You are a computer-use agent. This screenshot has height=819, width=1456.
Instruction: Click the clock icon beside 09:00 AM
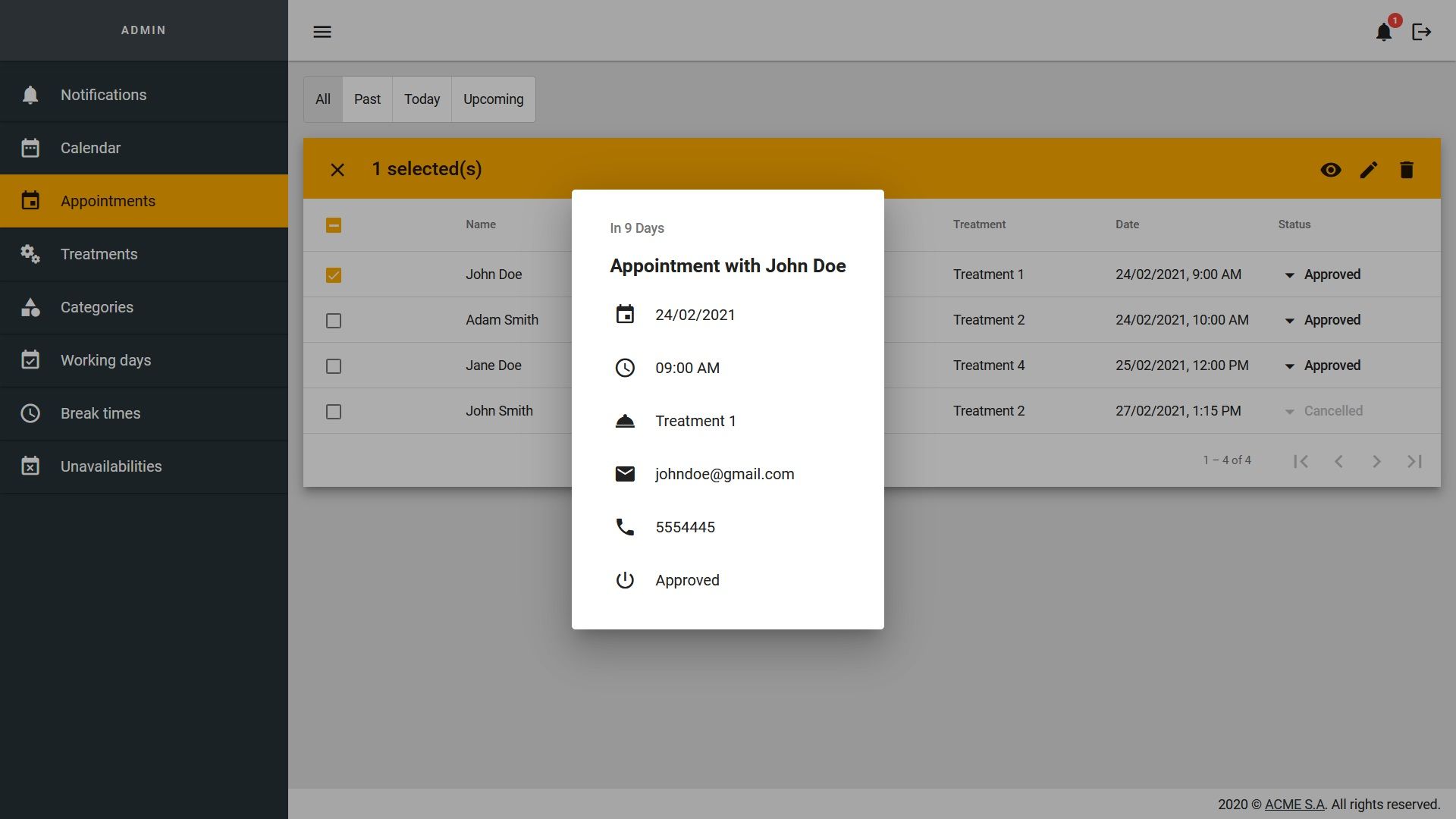coord(625,368)
